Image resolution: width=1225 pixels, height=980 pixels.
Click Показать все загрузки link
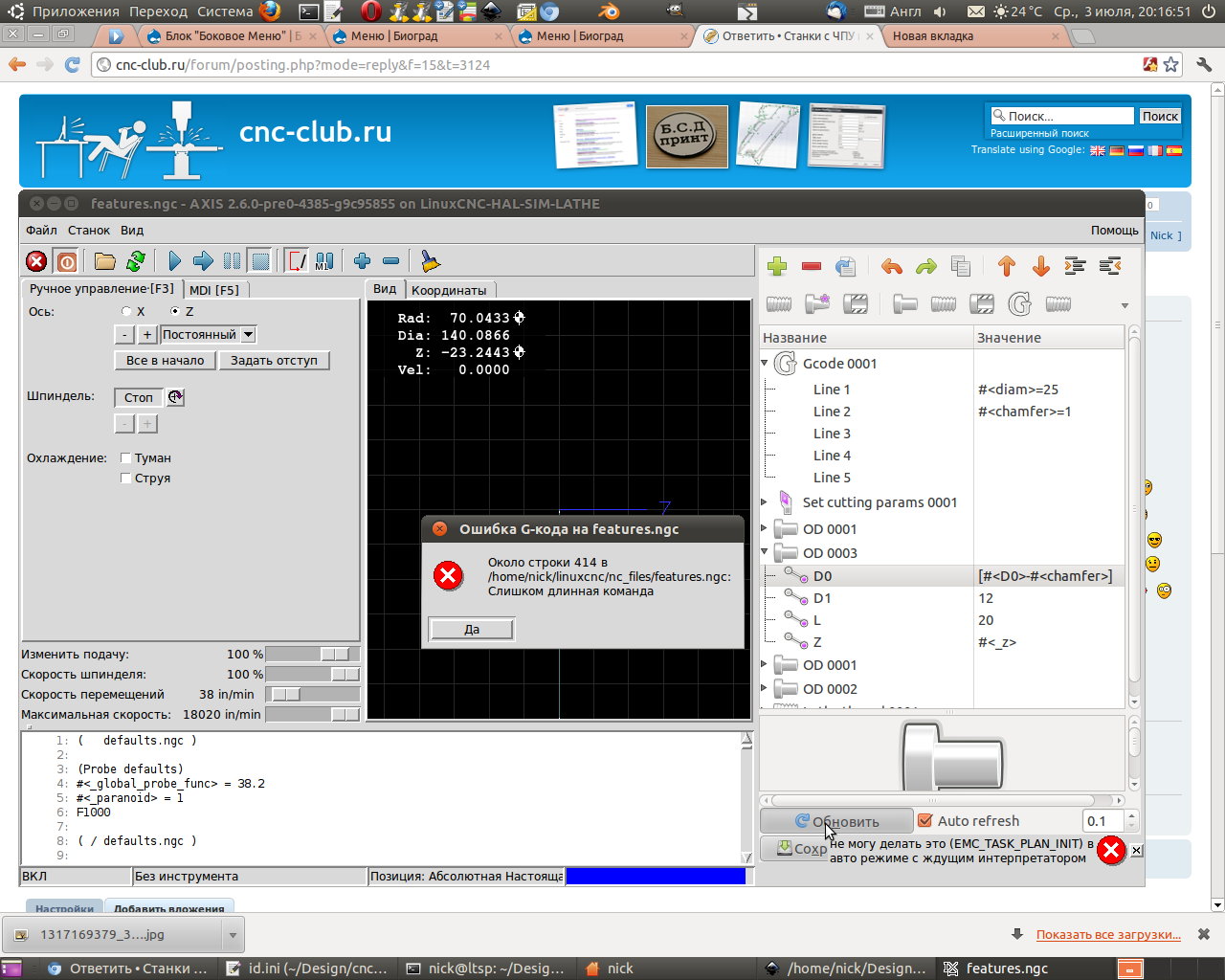(x=1108, y=934)
